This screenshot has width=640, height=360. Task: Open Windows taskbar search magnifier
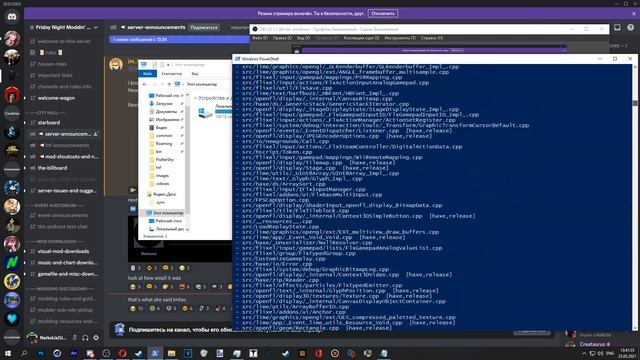pos(24,353)
